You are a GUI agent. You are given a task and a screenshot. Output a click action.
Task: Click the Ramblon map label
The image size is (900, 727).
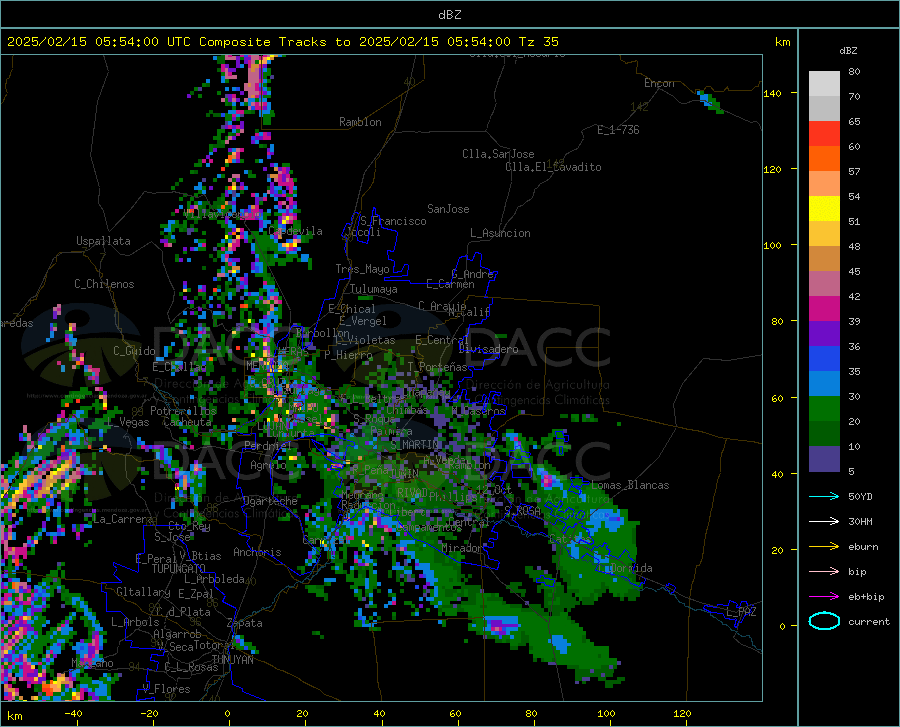pos(360,122)
